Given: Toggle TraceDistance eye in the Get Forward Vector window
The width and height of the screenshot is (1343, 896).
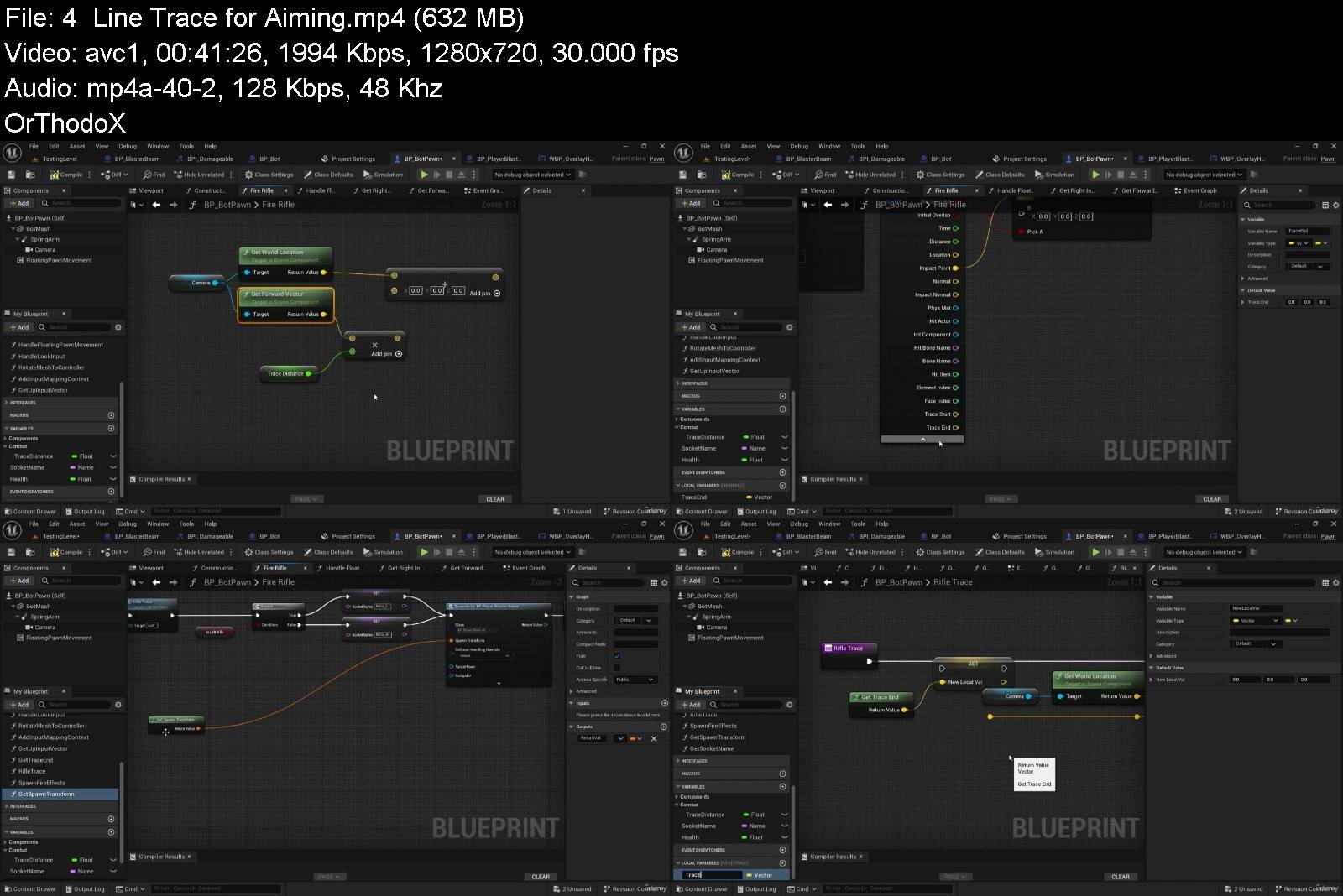Looking at the screenshot, I should point(112,456).
